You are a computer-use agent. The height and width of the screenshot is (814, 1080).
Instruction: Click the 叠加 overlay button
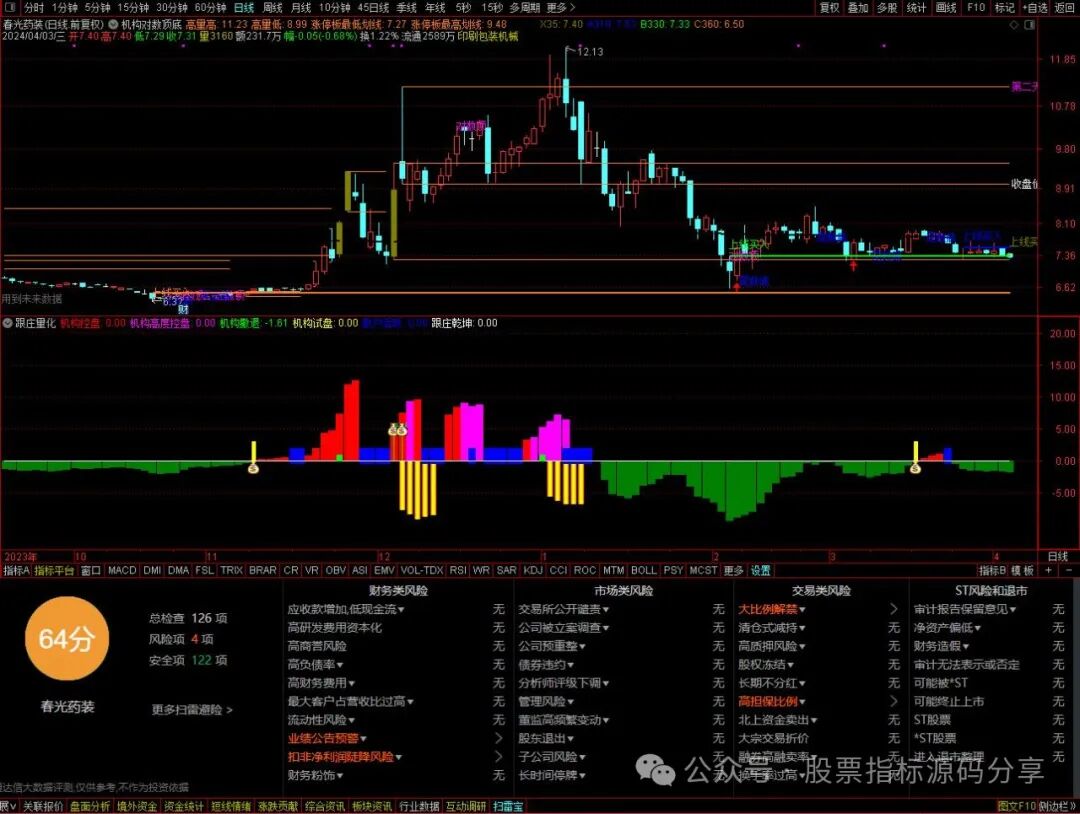pyautogui.click(x=858, y=8)
